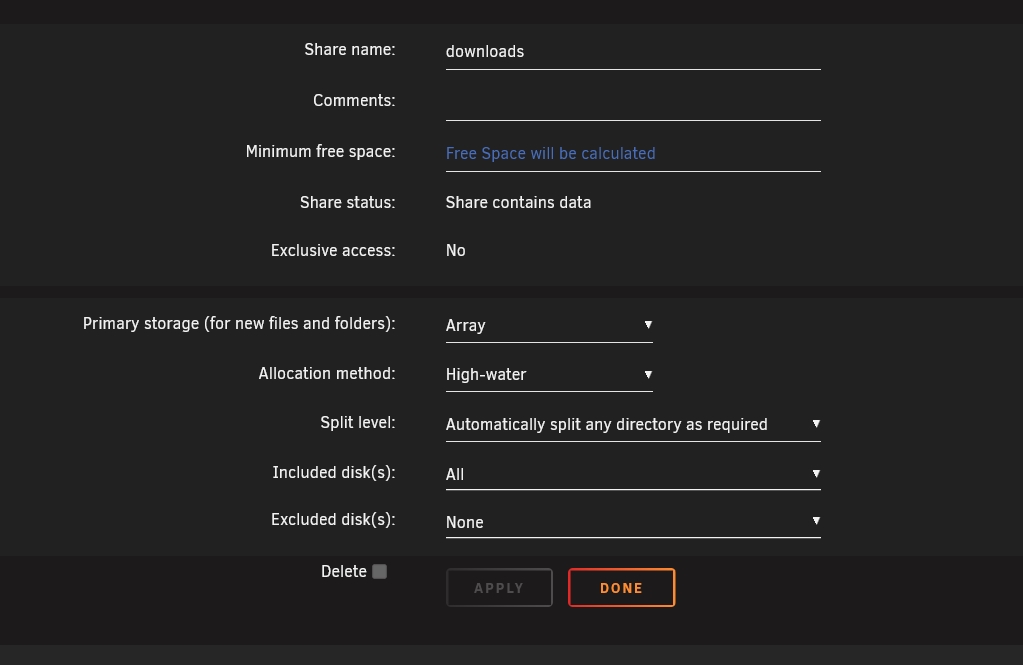This screenshot has height=665, width=1023.
Task: Click the "Split level:" label
Action: point(357,423)
